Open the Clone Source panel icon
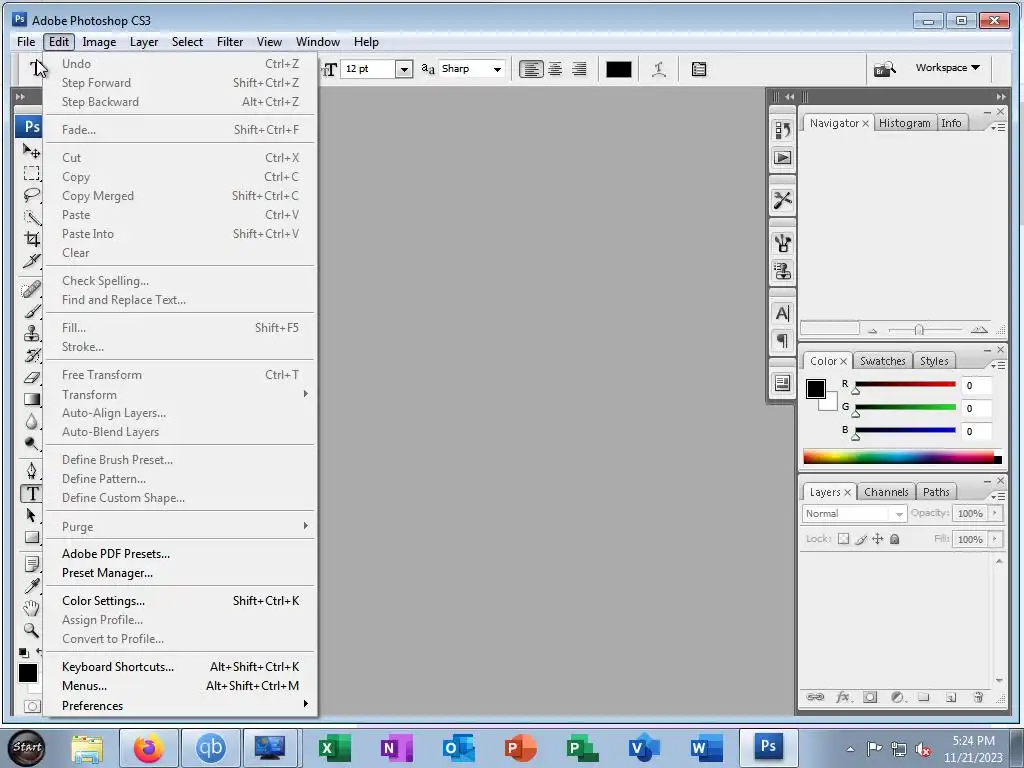Screen dimensions: 1024x768 [x=782, y=270]
